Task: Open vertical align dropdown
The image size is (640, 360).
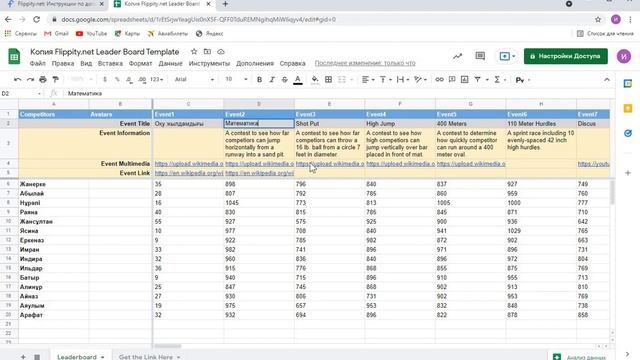Action: point(385,80)
